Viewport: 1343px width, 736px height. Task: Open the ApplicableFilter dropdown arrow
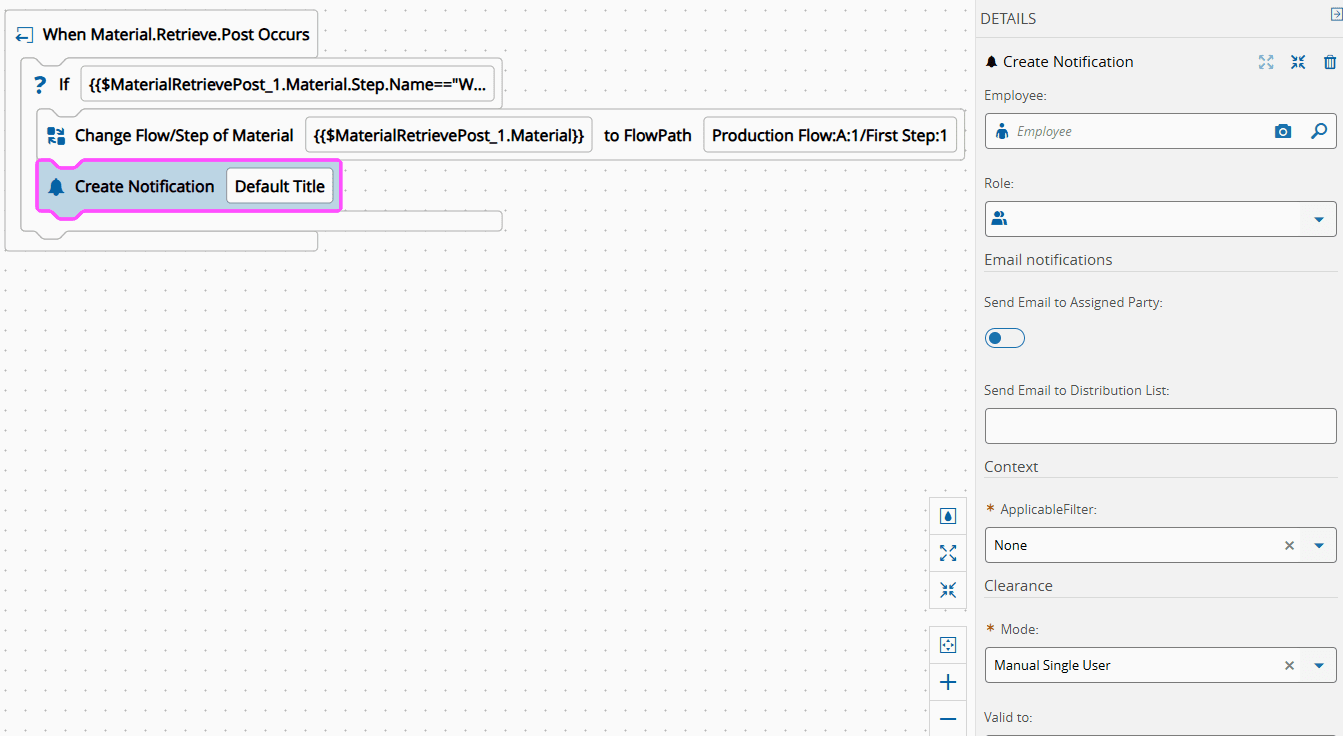[x=1318, y=546]
